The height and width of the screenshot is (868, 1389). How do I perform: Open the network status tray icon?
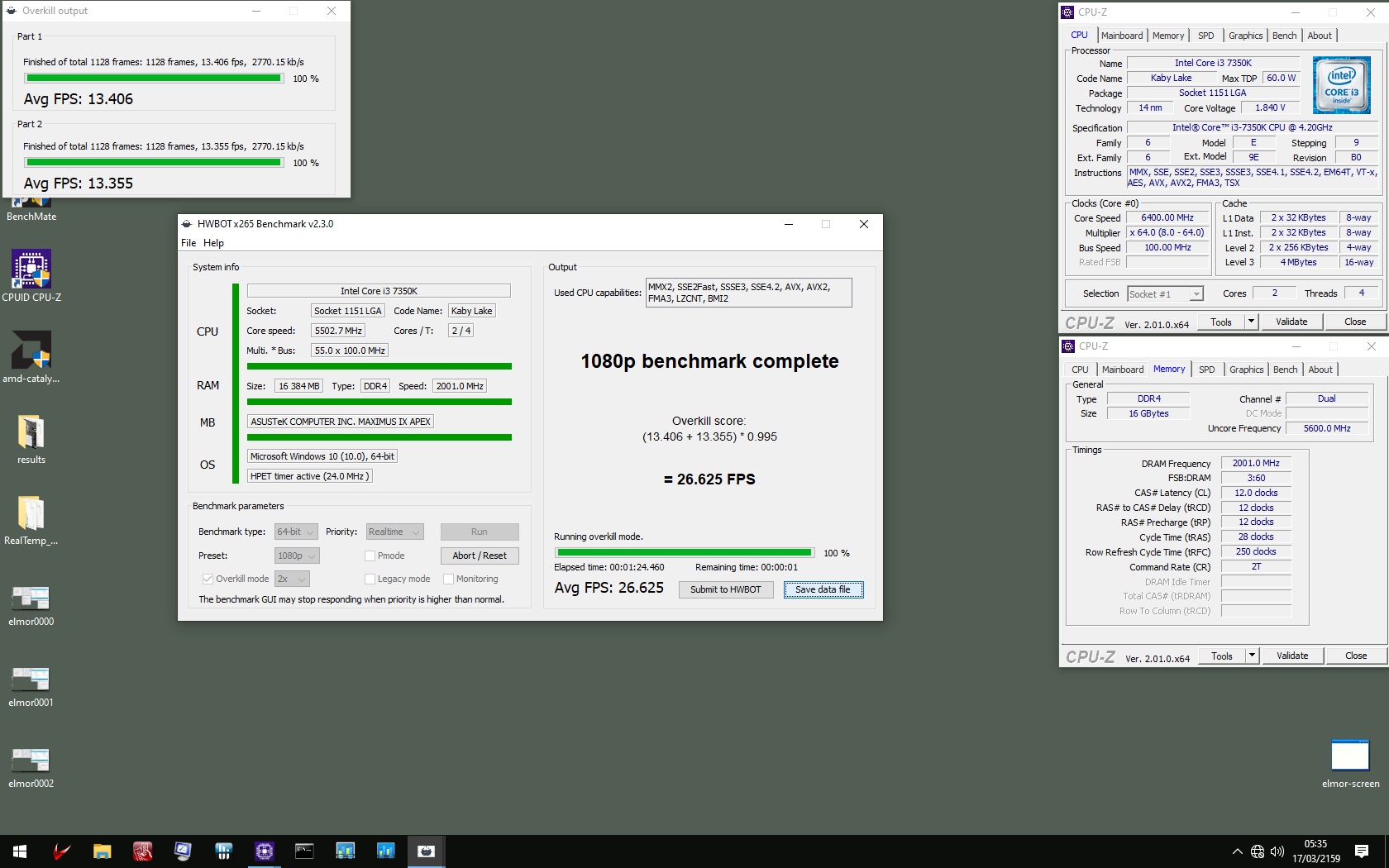[x=1257, y=851]
